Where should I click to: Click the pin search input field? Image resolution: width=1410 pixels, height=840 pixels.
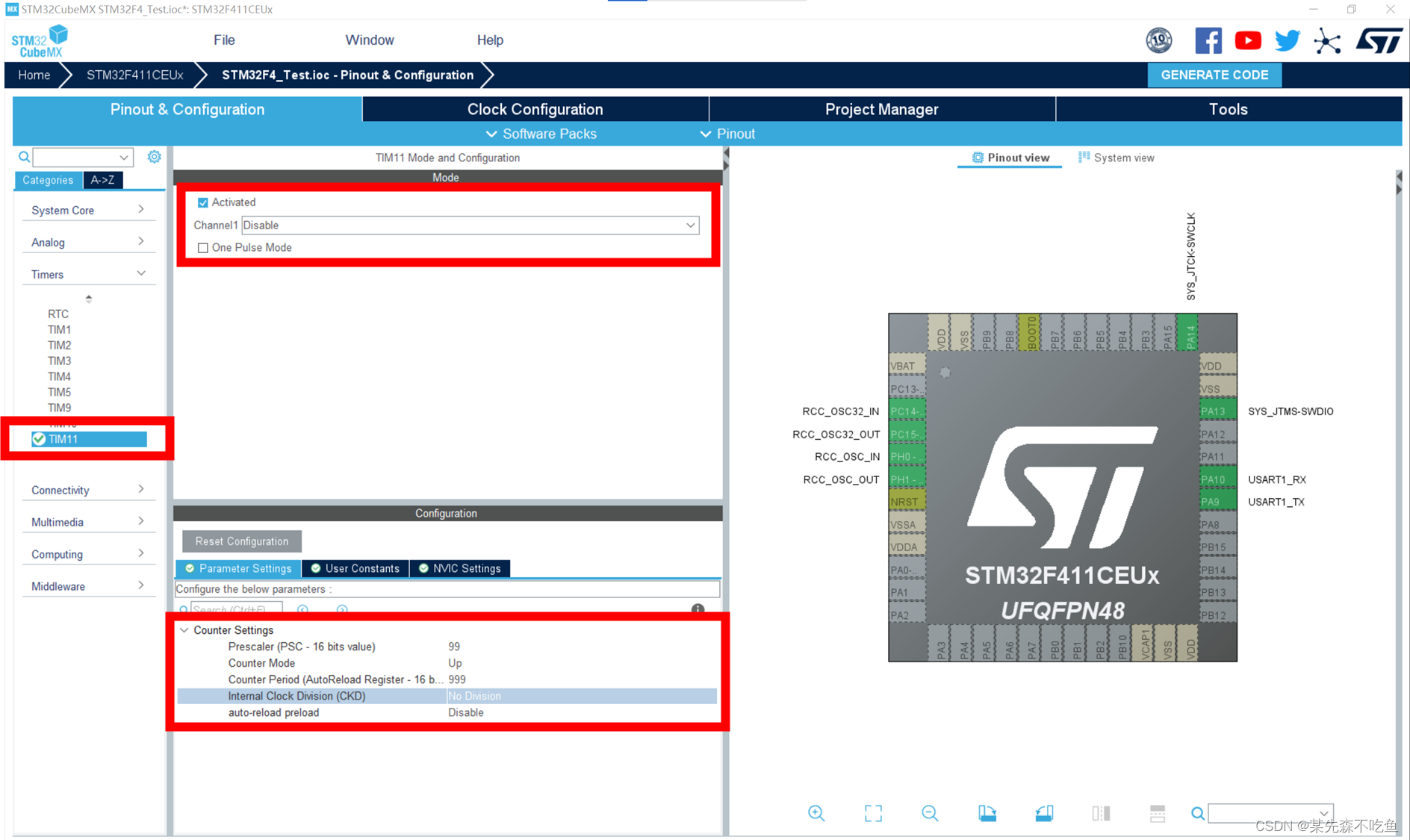[x=1270, y=813]
